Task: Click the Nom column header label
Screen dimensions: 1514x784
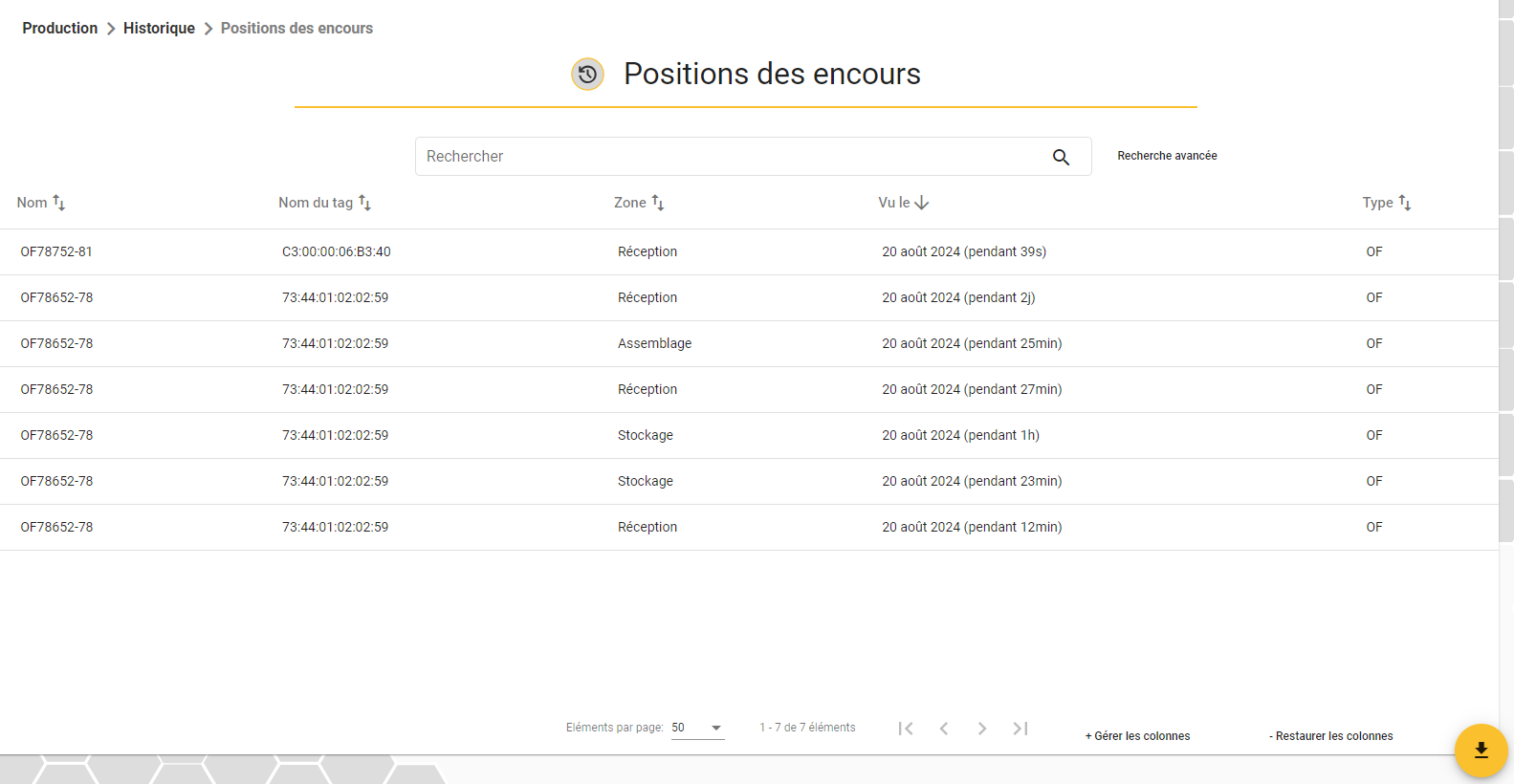Action: (x=32, y=203)
